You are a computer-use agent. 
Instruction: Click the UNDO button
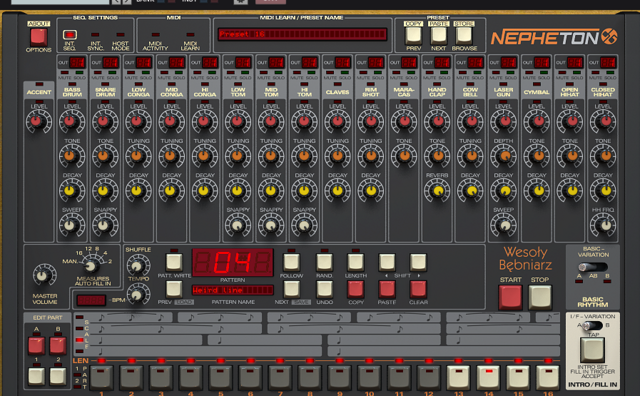tap(324, 289)
